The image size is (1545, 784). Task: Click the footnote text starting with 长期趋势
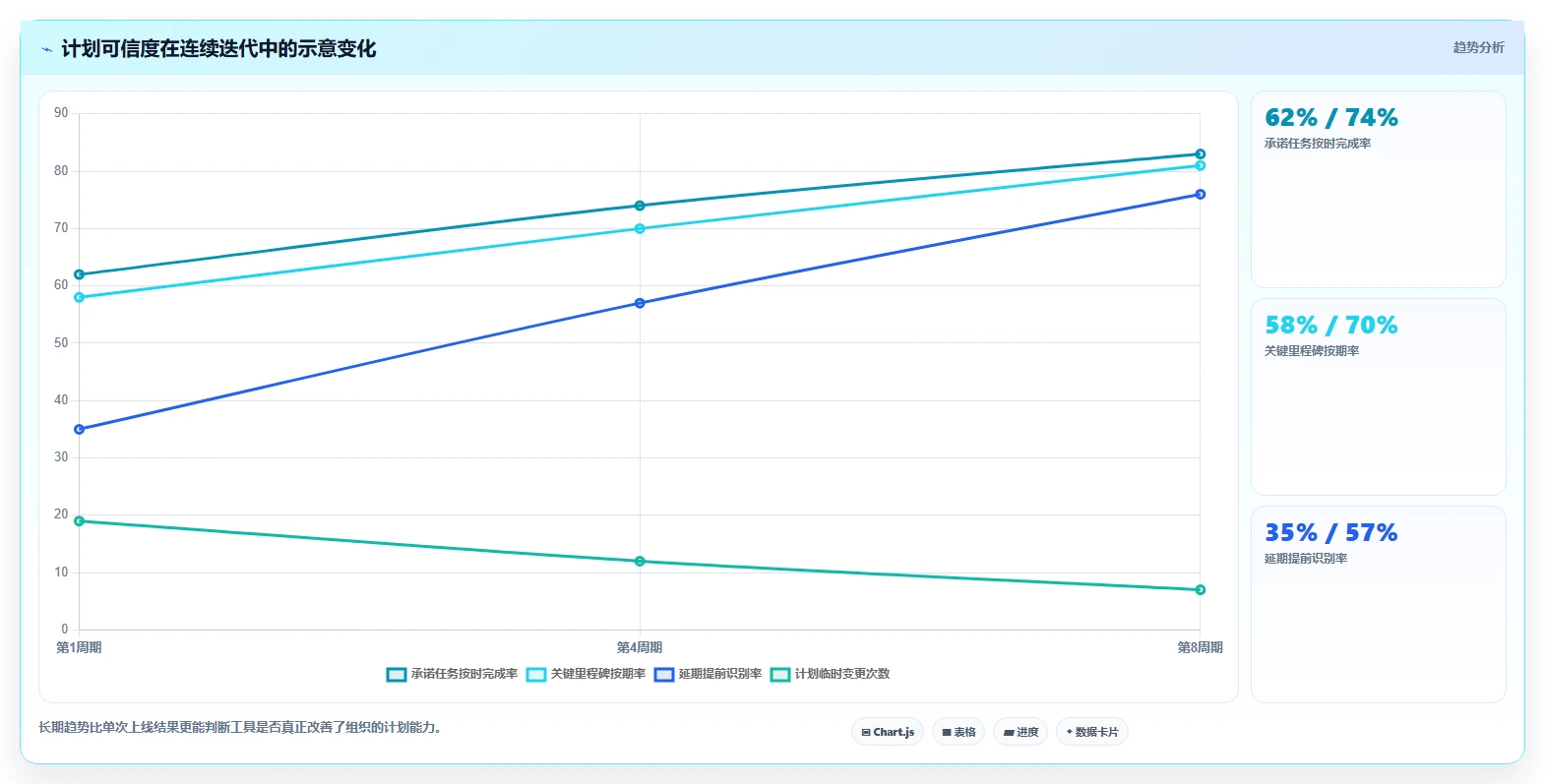tap(240, 728)
